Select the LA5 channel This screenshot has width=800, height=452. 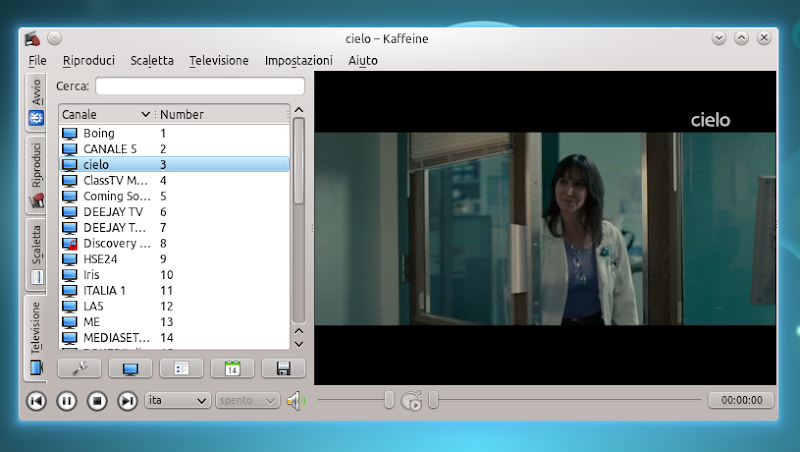point(174,307)
